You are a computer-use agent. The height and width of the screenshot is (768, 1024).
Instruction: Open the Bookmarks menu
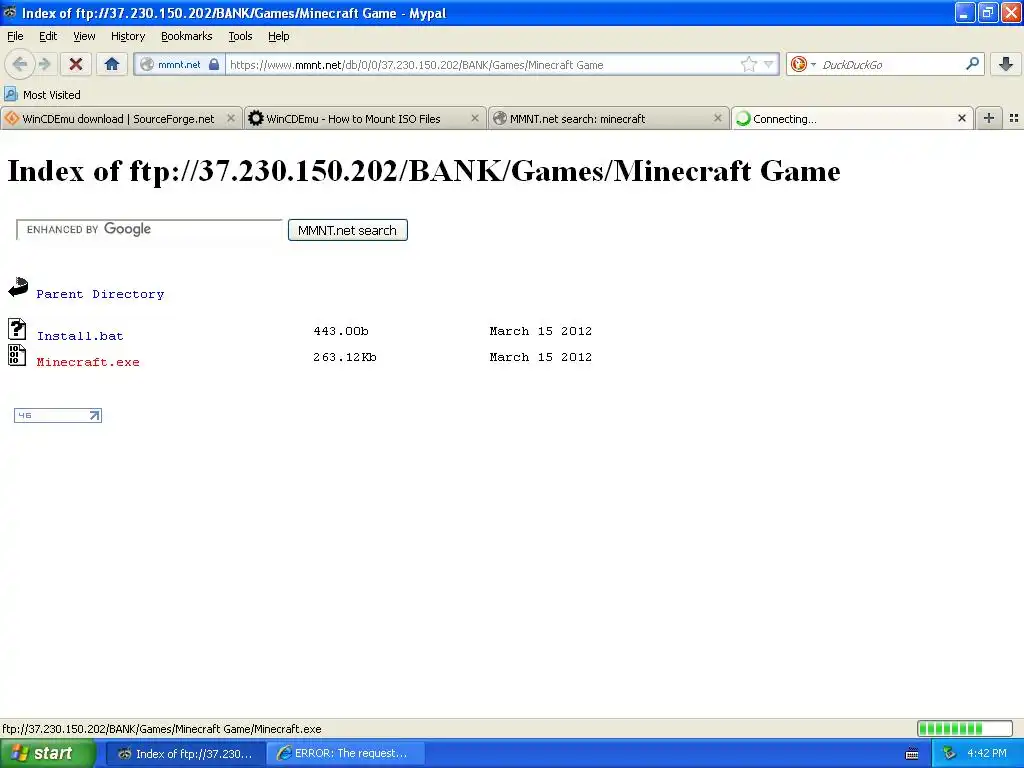pos(186,36)
